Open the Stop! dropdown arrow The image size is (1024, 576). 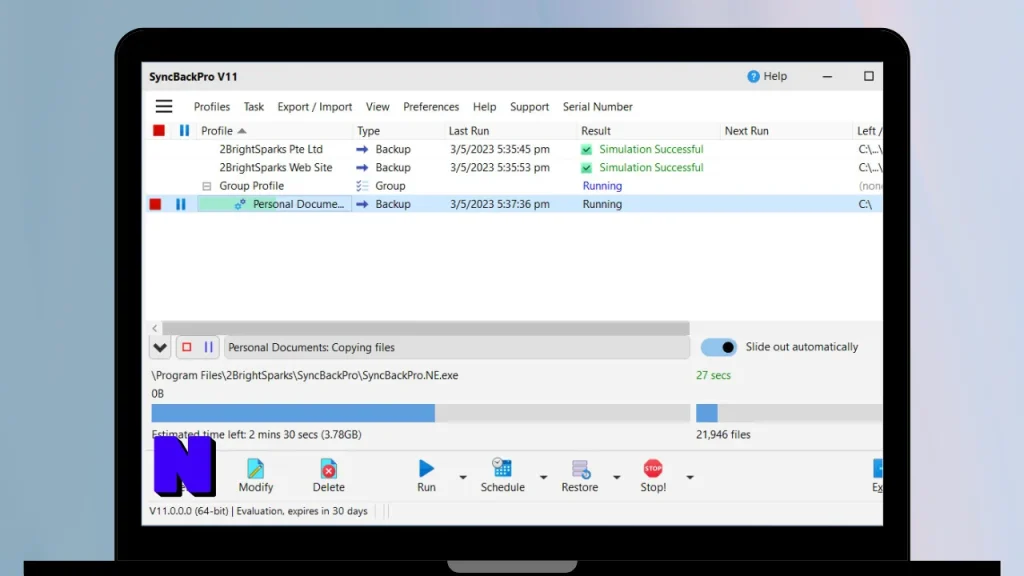coord(690,477)
